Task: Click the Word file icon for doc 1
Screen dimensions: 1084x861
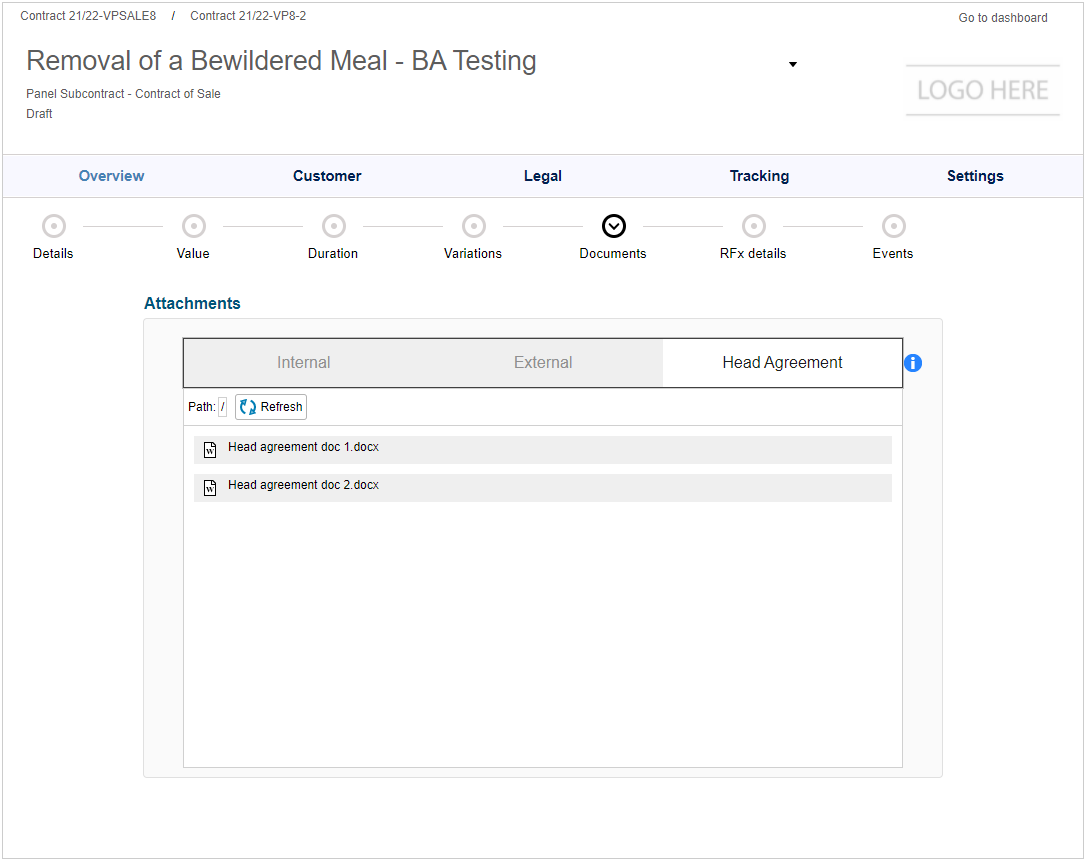Action: tap(210, 450)
